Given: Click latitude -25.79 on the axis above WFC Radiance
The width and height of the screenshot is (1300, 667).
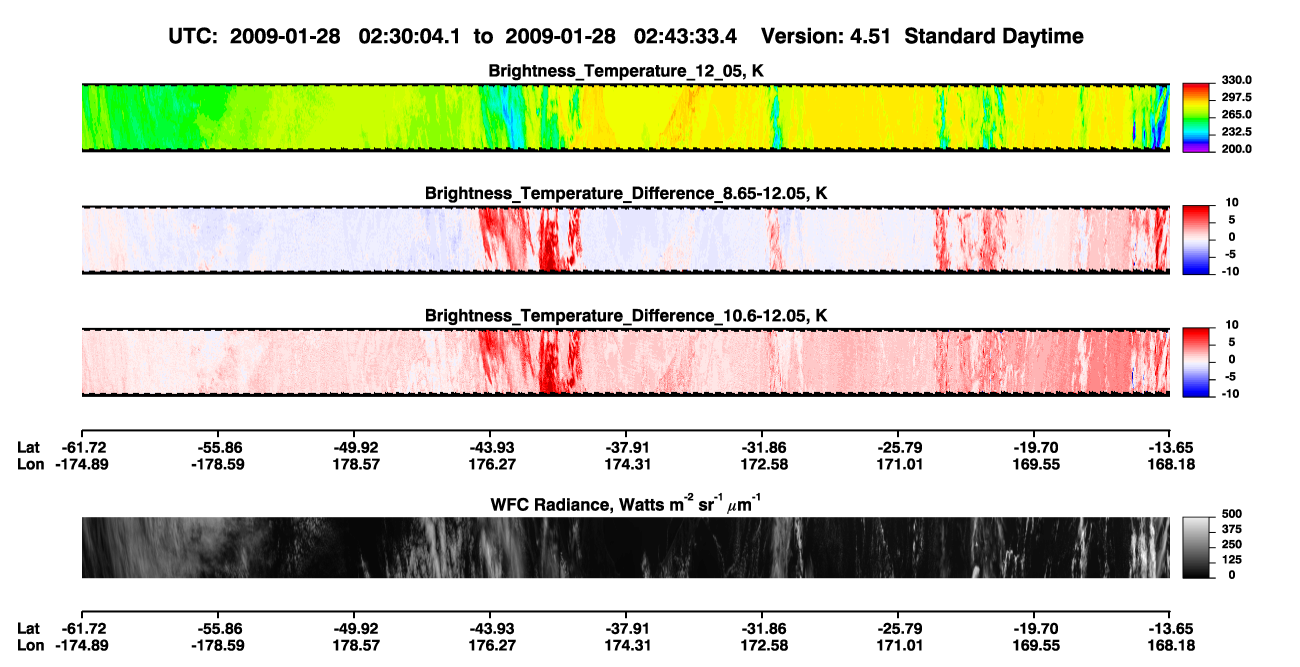Looking at the screenshot, I should click(x=898, y=448).
